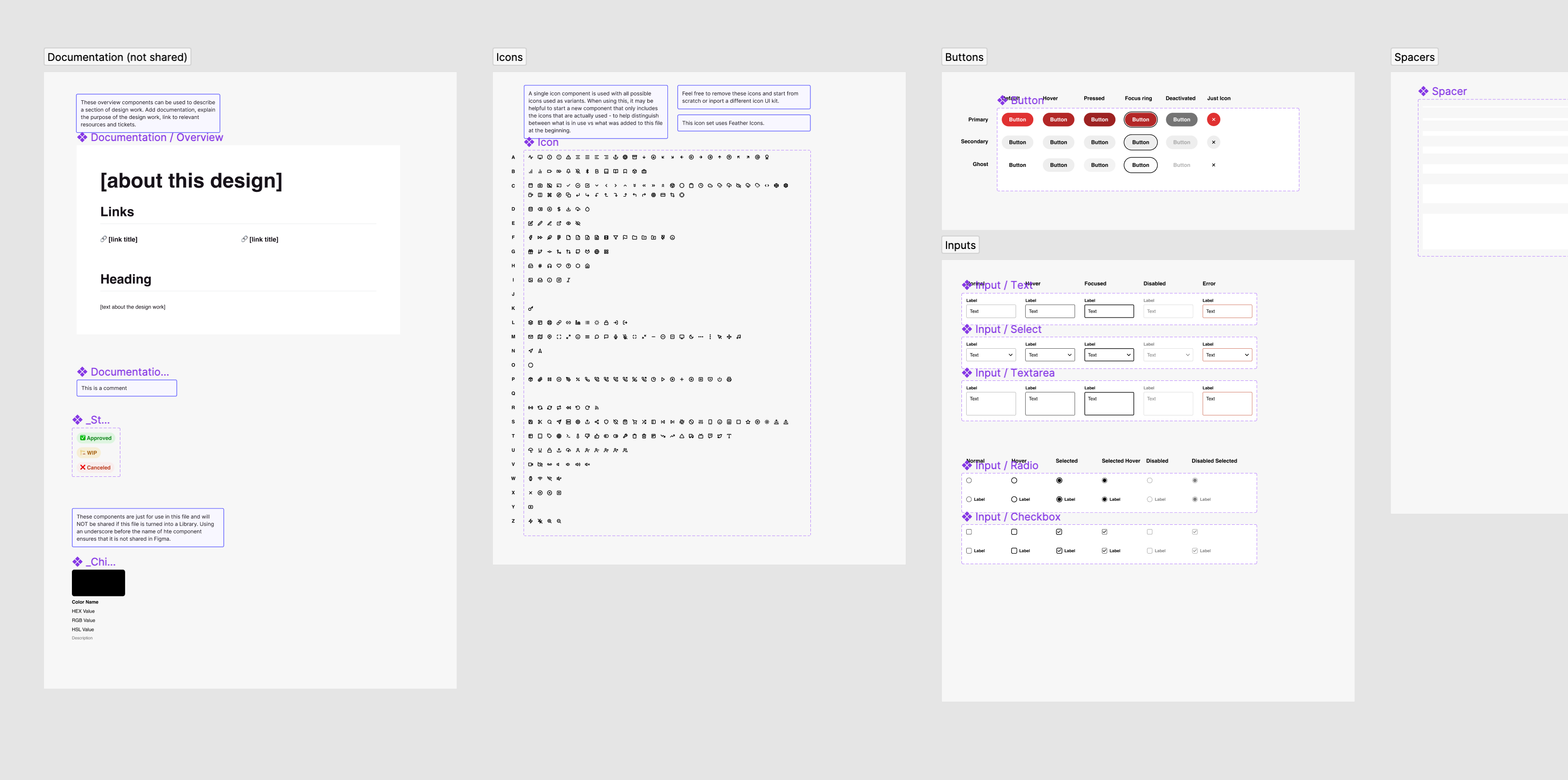This screenshot has width=1568, height=780.
Task: Click the red Primary Just Icon X button
Action: (x=1214, y=120)
